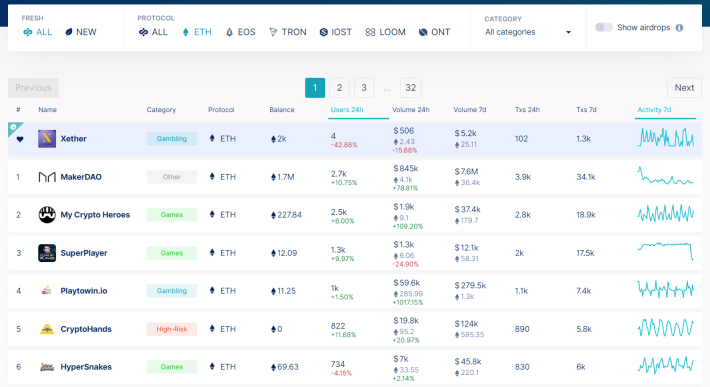Filter by IOST protocol

[336, 32]
